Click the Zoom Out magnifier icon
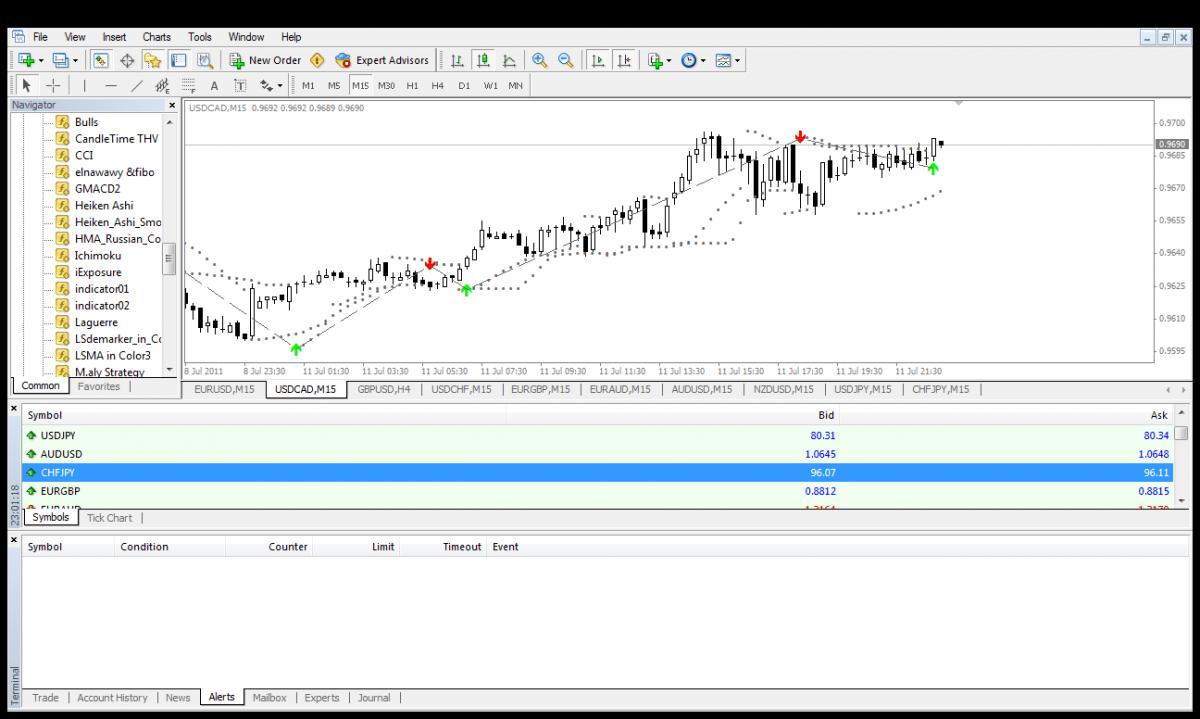Image resolution: width=1200 pixels, height=719 pixels. click(566, 60)
